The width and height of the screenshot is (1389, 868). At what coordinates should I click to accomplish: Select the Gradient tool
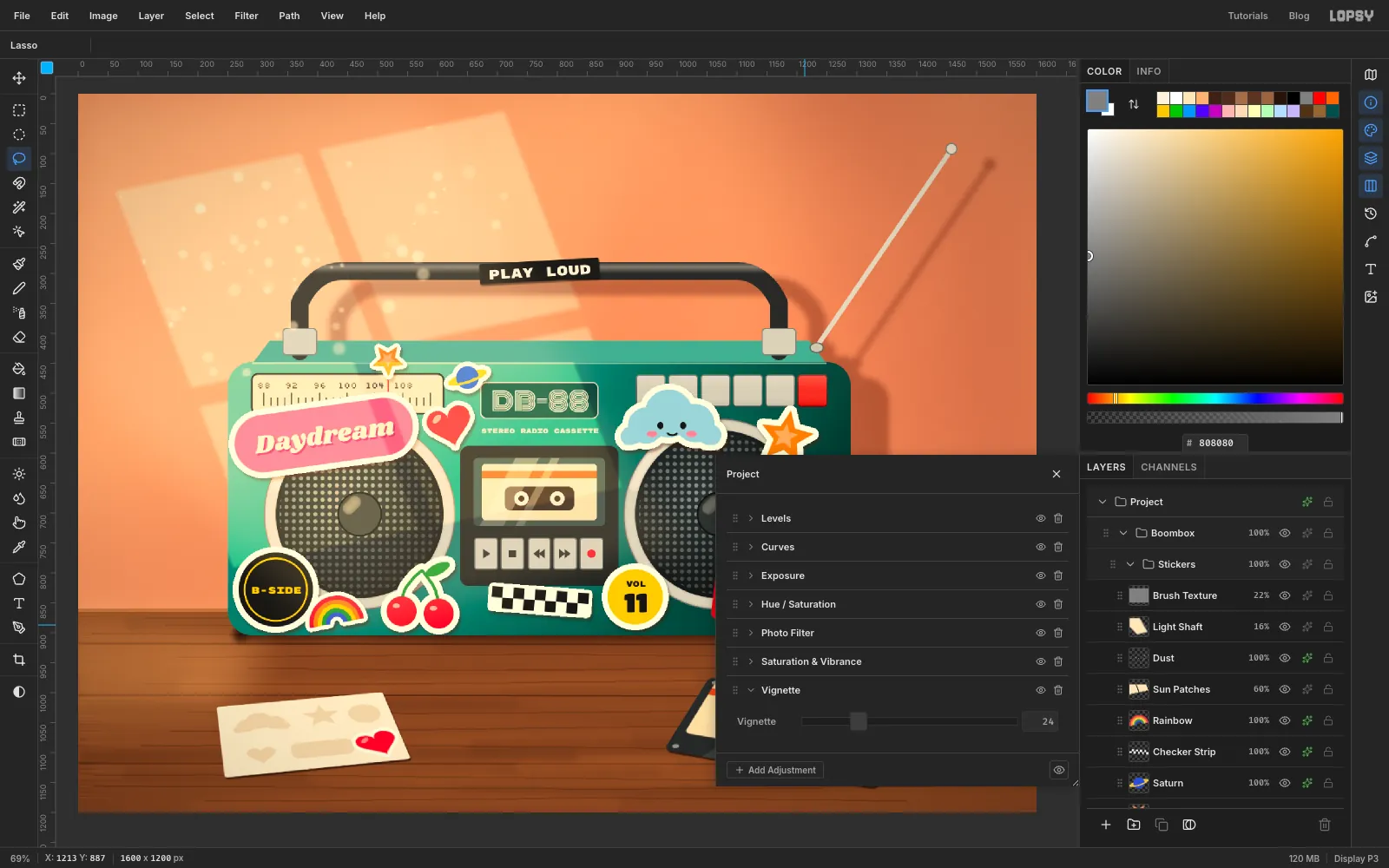coord(19,393)
